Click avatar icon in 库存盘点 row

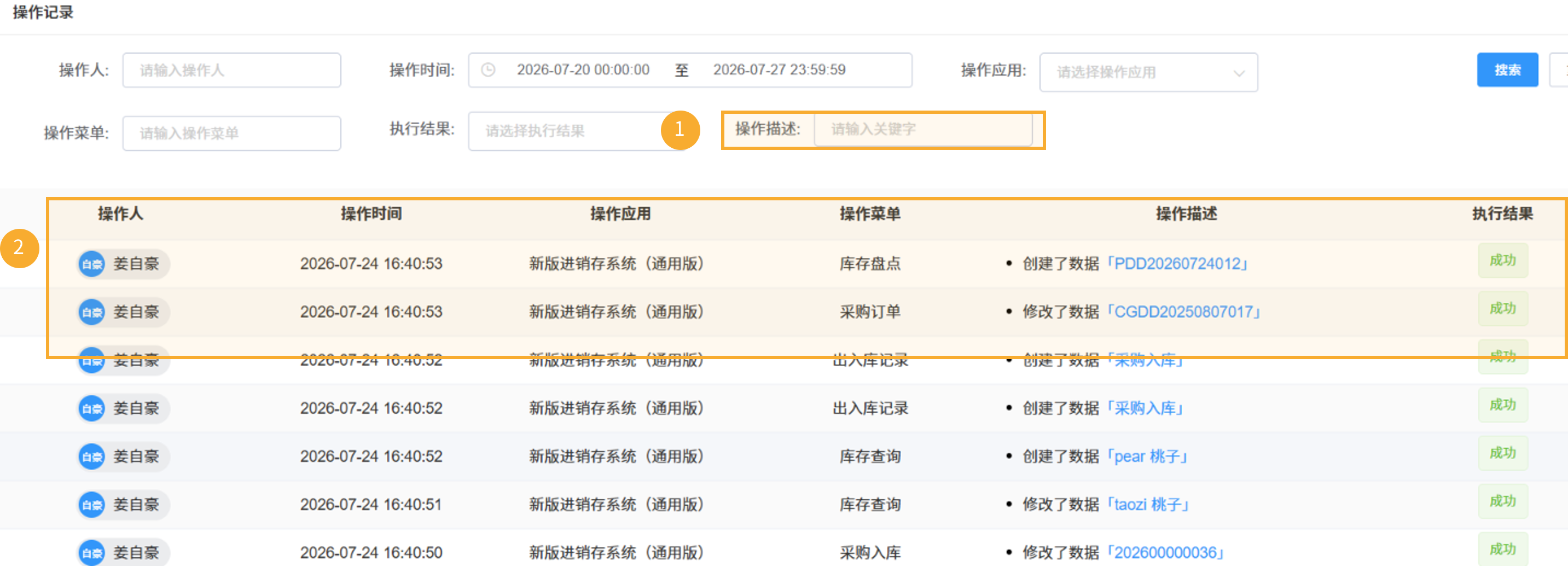click(x=92, y=264)
